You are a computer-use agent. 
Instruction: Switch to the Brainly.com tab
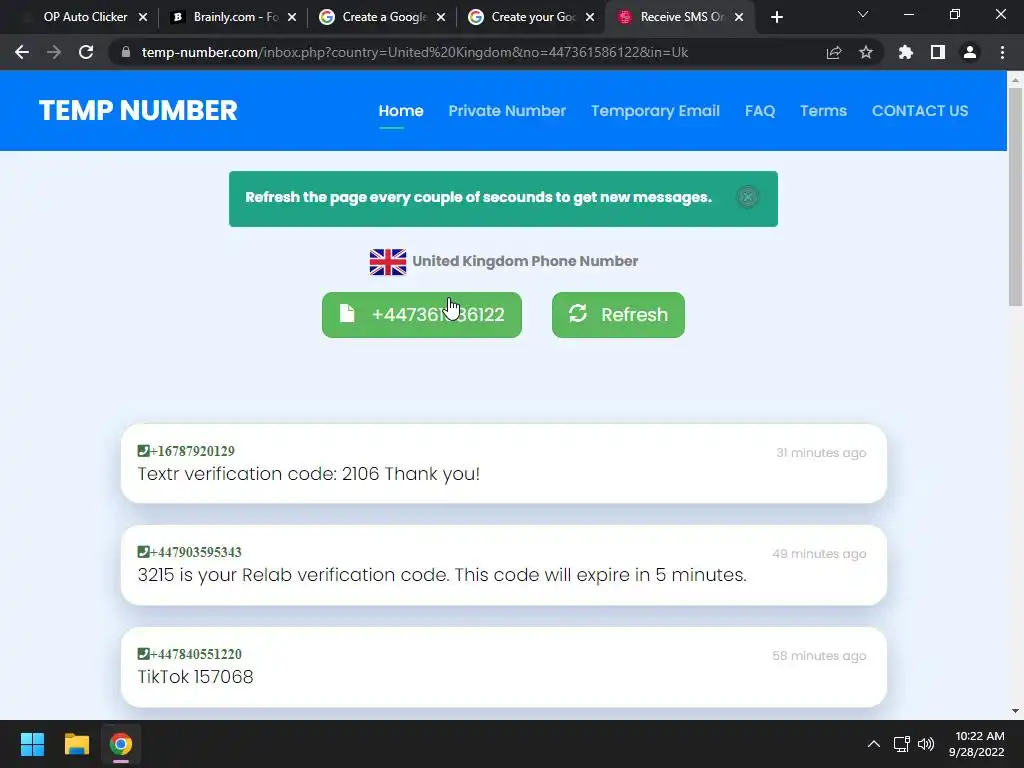[232, 17]
